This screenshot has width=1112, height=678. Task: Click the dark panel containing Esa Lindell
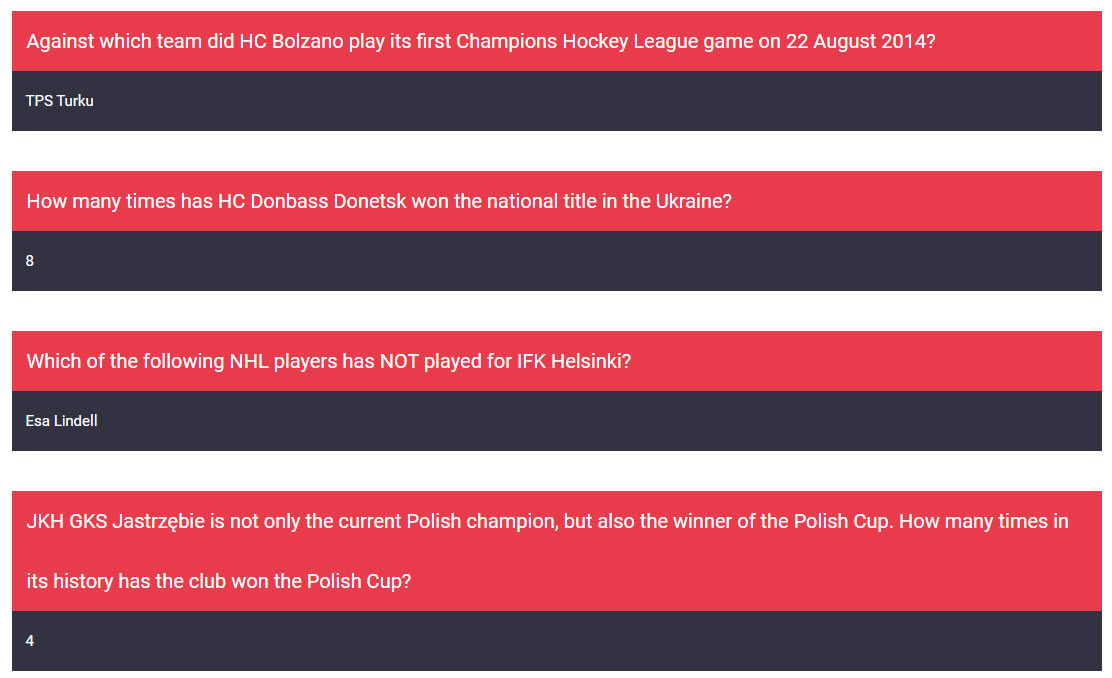pyautogui.click(x=556, y=421)
